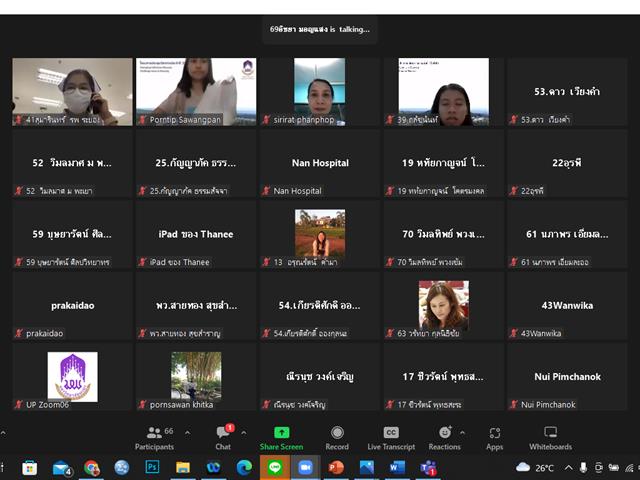The height and width of the screenshot is (480, 640).
Task: Click muted mic icon on sirirat phanphop
Action: [x=266, y=120]
